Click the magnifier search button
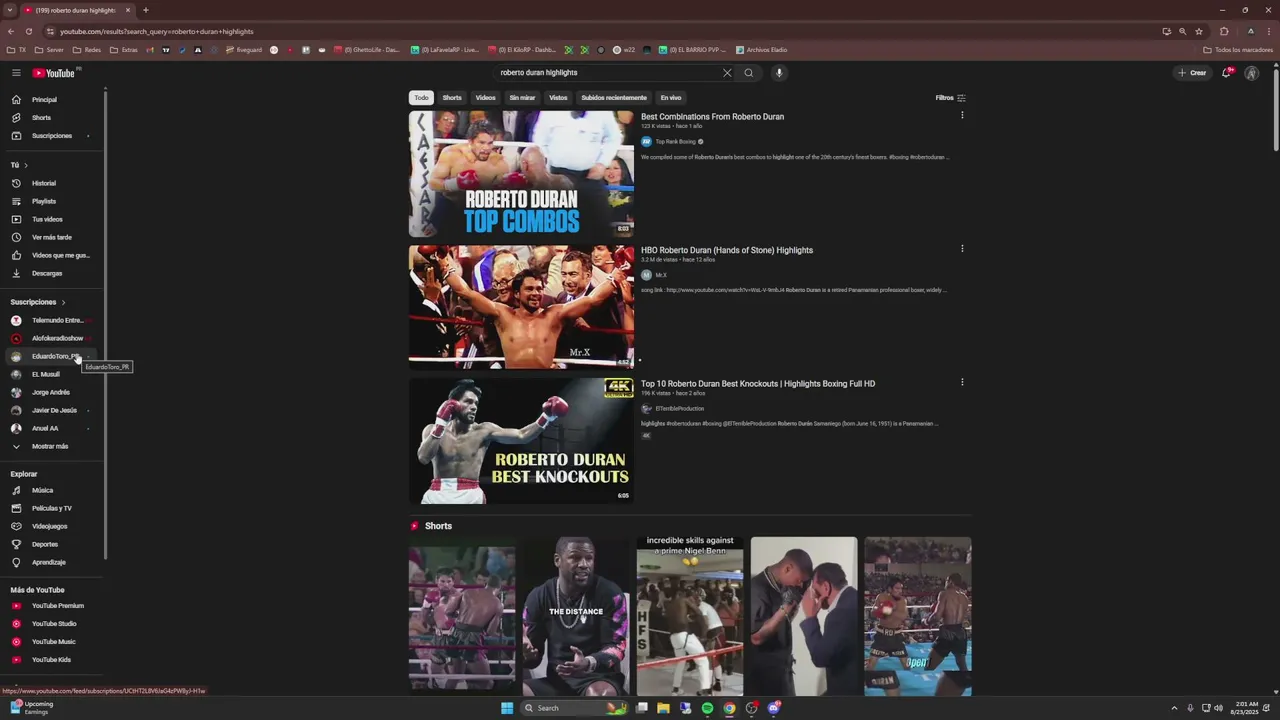The height and width of the screenshot is (720, 1280). (x=748, y=73)
